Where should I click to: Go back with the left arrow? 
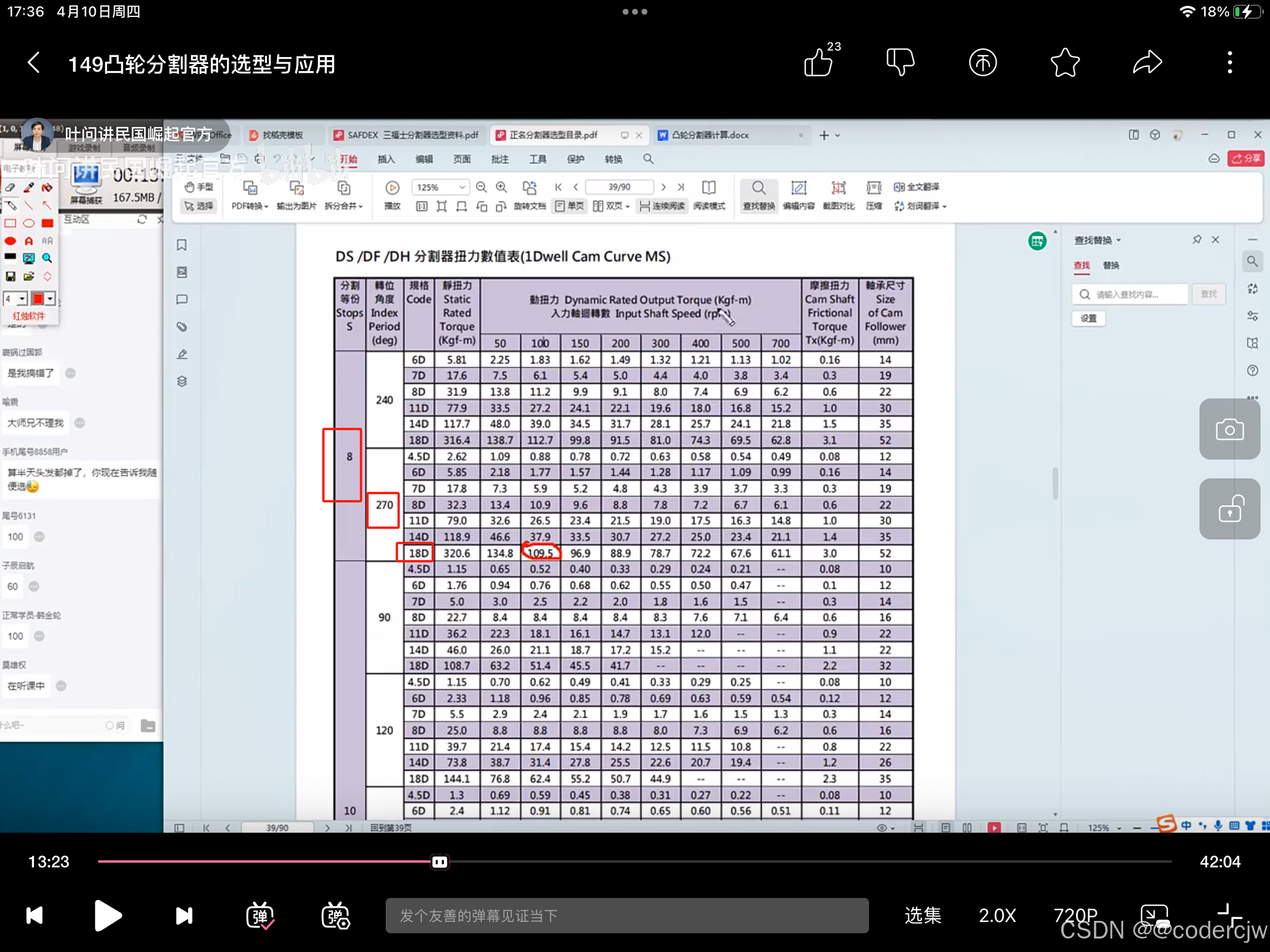click(x=34, y=63)
